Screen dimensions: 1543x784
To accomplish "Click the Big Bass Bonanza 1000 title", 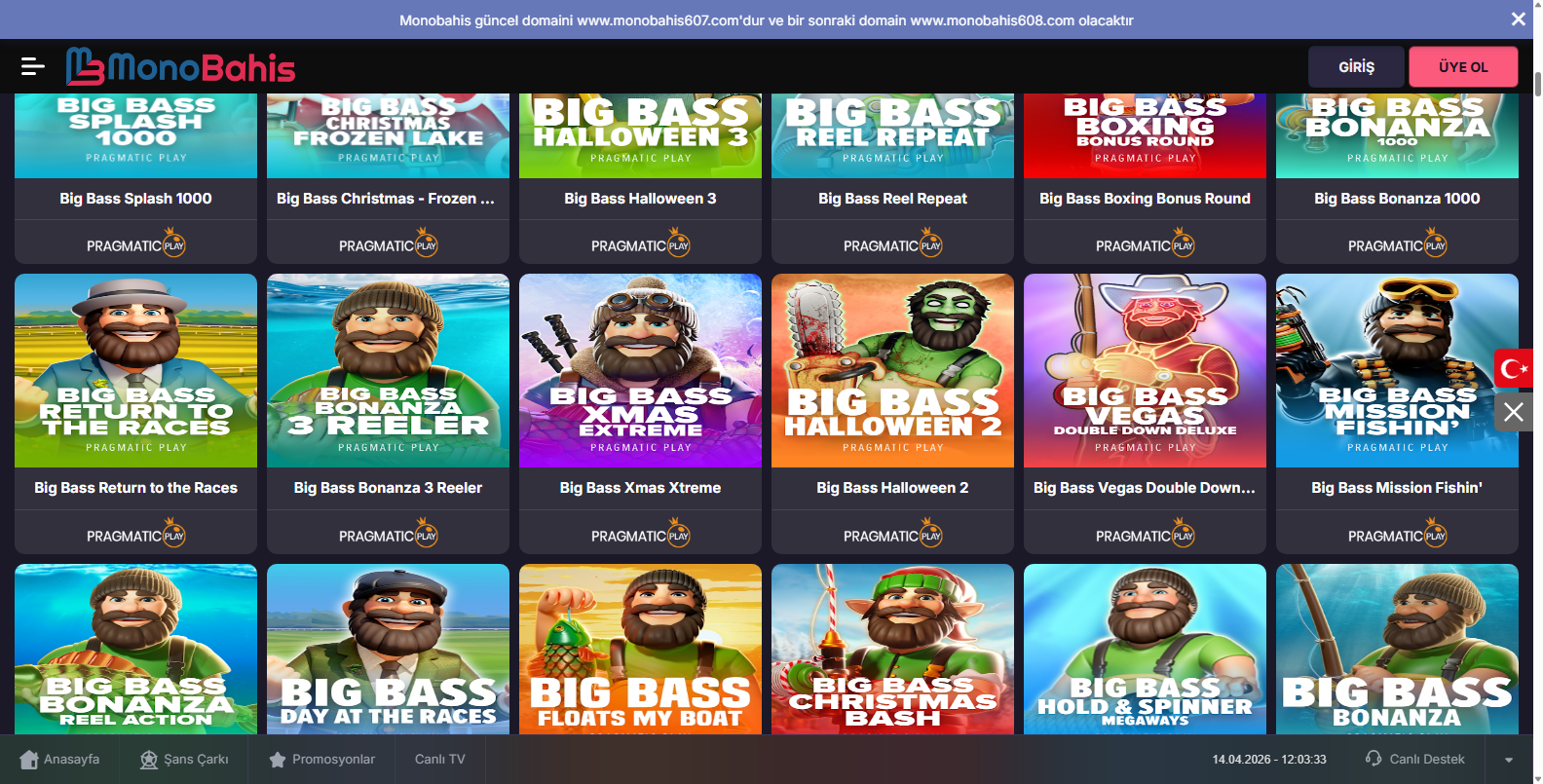I will (1397, 199).
